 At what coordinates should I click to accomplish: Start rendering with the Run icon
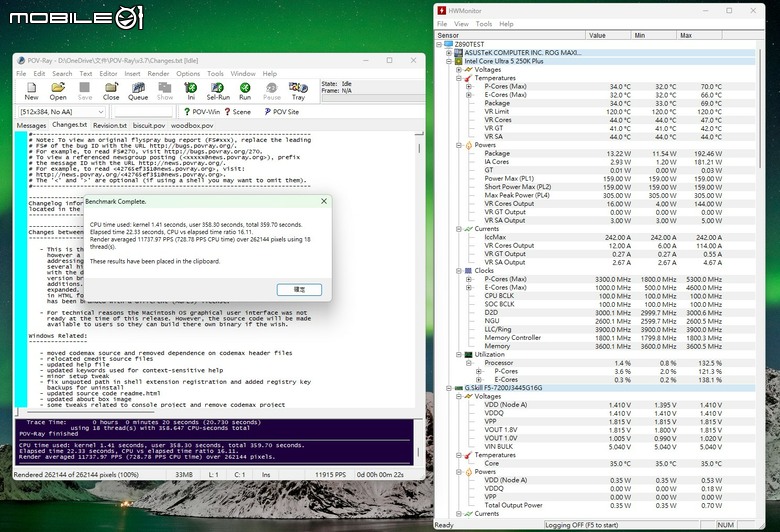click(245, 91)
